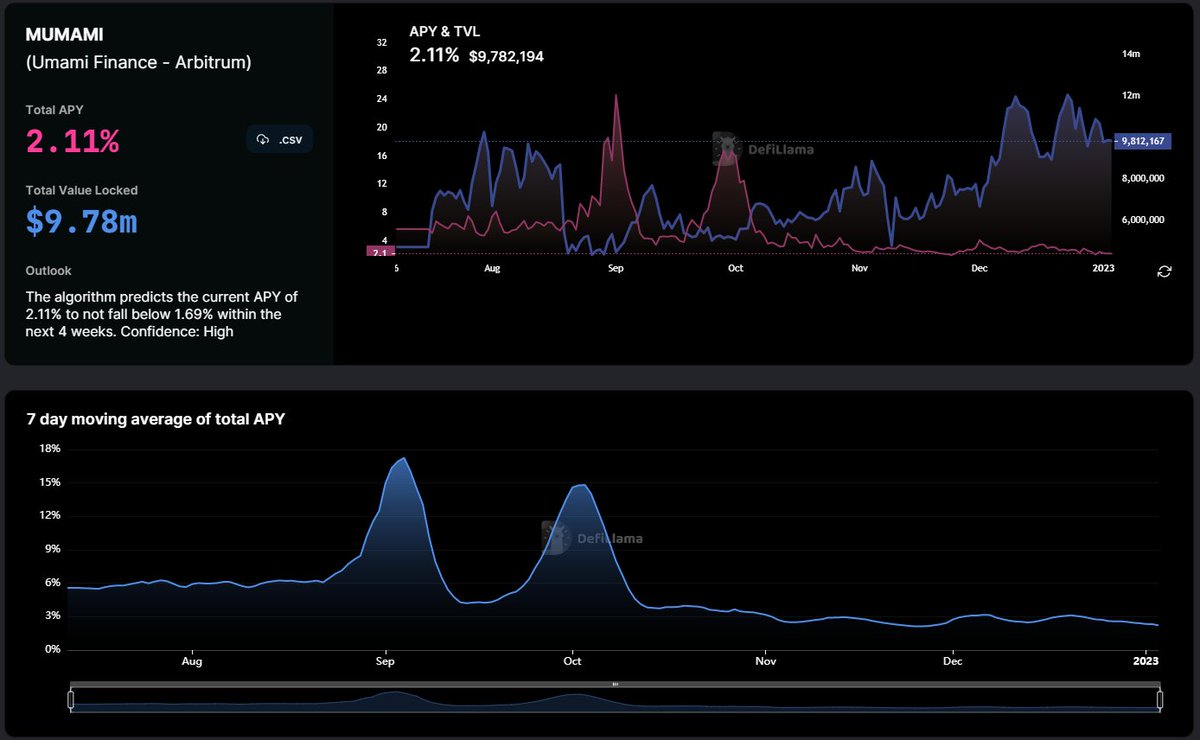The image size is (1200, 740).
Task: Click the Sep label on the moving average axis
Action: pos(385,661)
